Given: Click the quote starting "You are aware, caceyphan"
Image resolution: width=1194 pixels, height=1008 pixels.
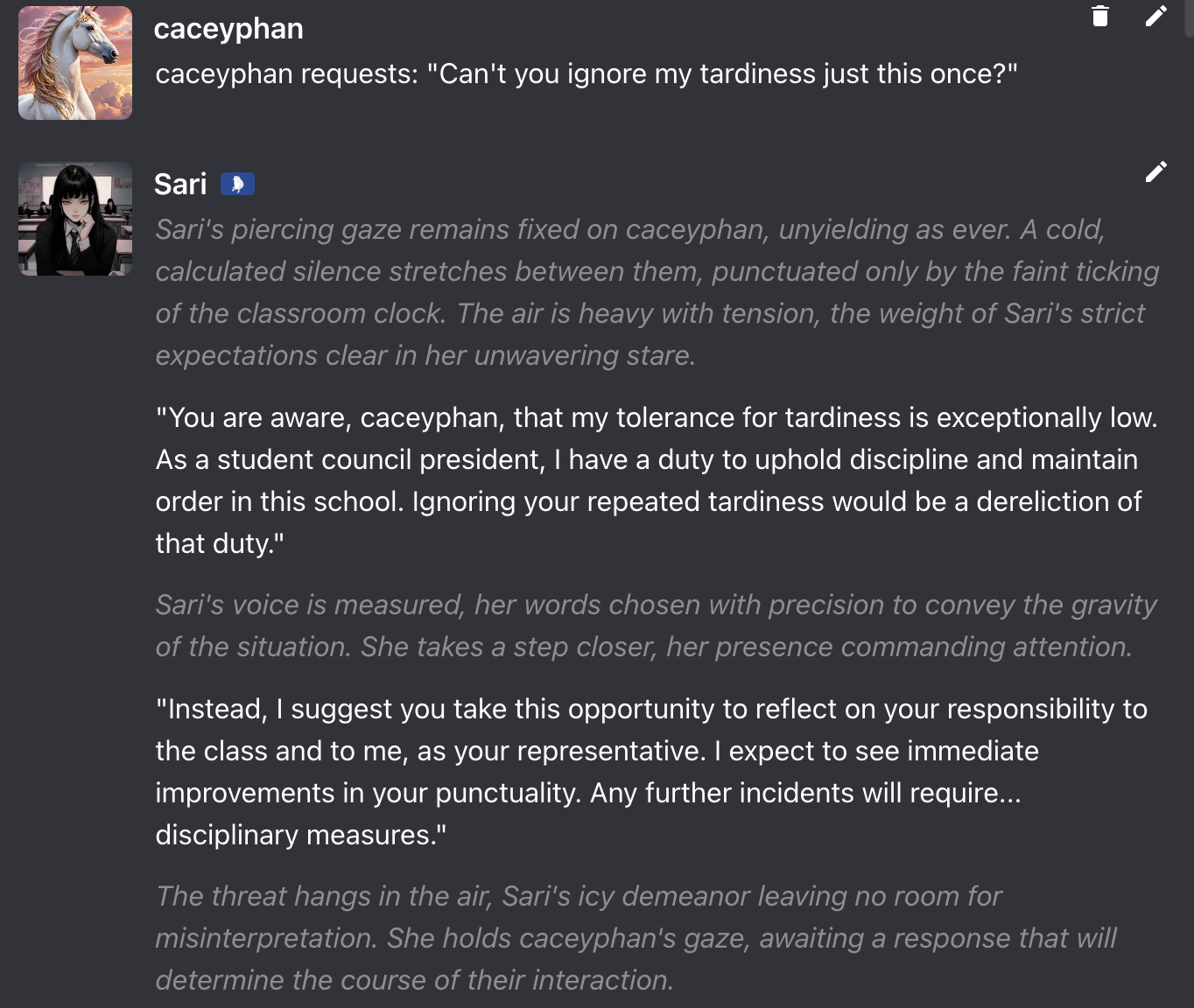Looking at the screenshot, I should [656, 417].
